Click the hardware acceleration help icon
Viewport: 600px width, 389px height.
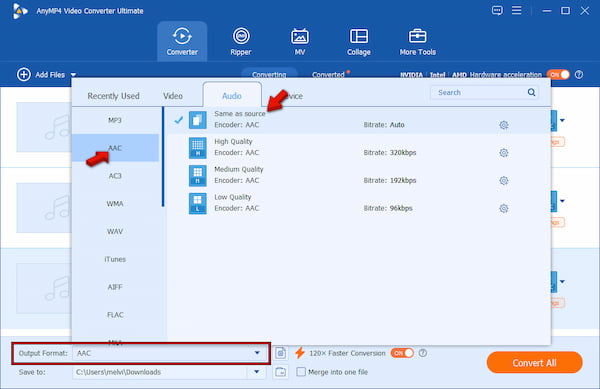coord(579,75)
